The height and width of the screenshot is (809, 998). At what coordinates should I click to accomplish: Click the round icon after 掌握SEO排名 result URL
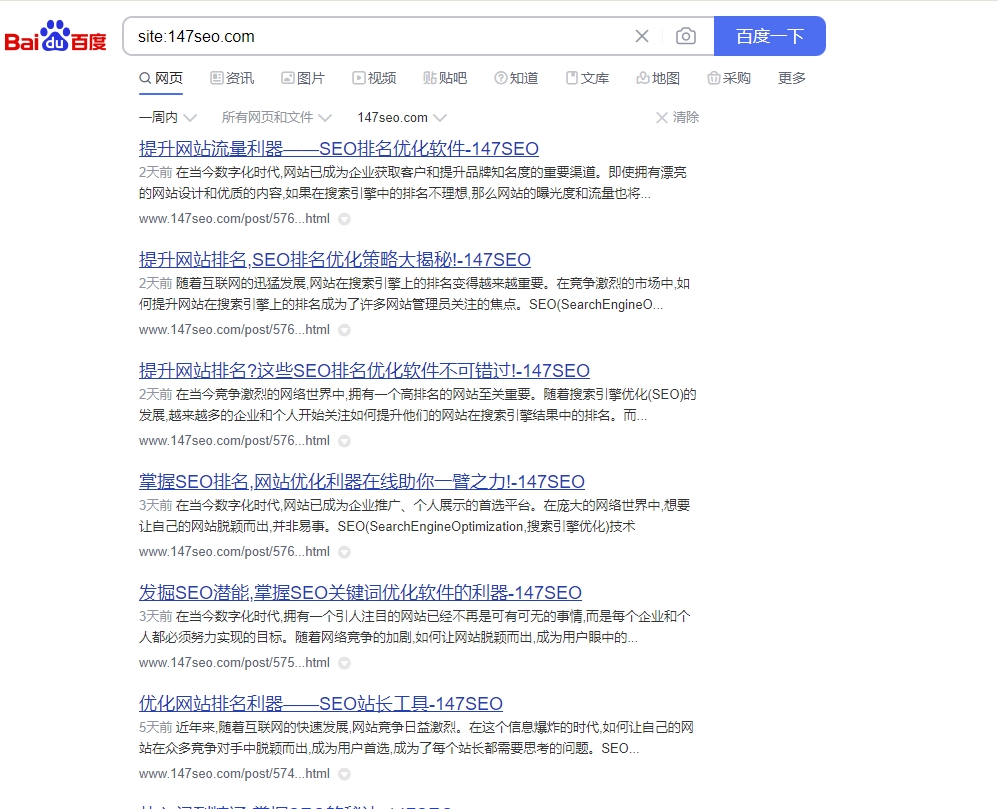point(344,552)
